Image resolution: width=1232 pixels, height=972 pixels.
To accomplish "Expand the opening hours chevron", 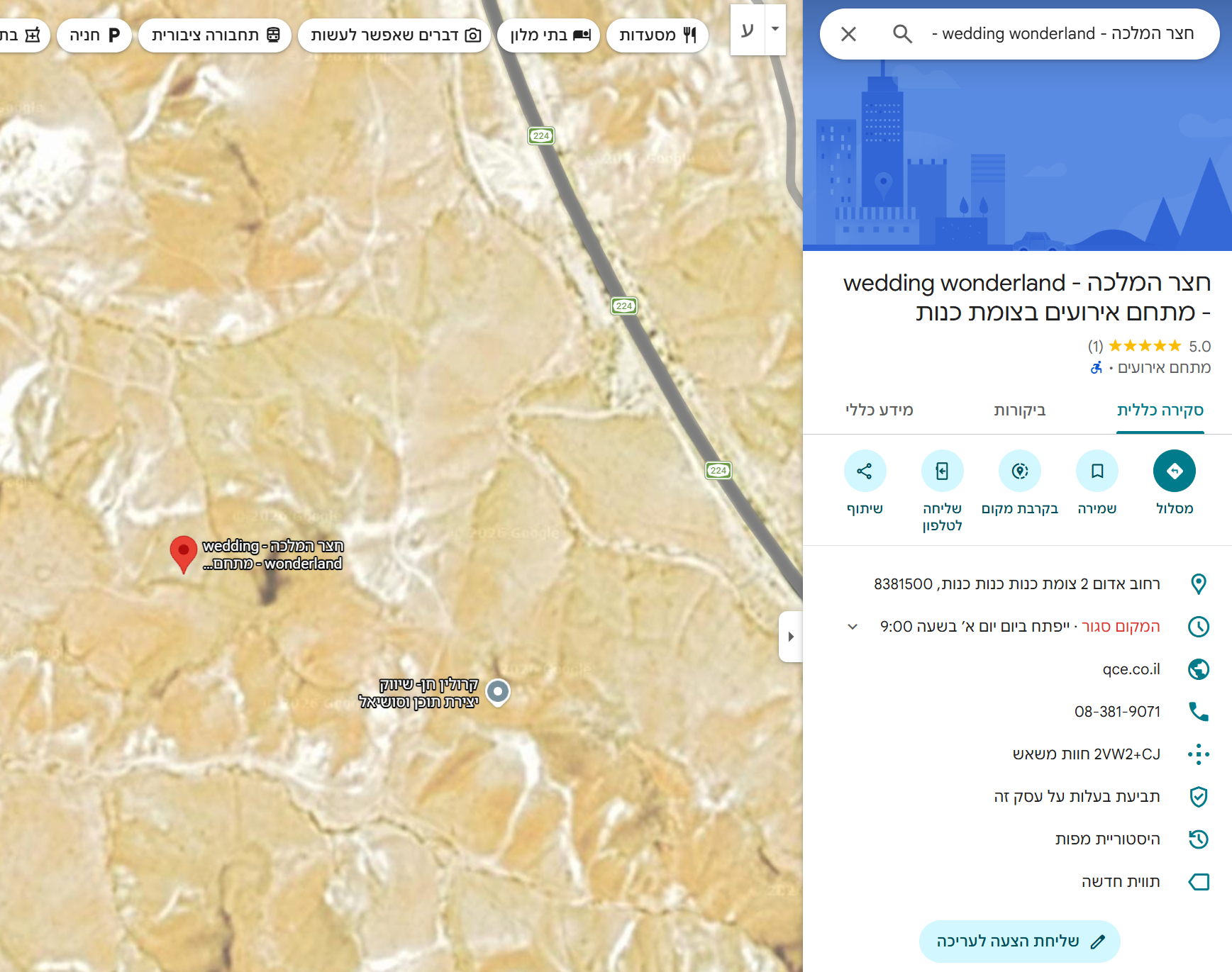I will tap(853, 627).
